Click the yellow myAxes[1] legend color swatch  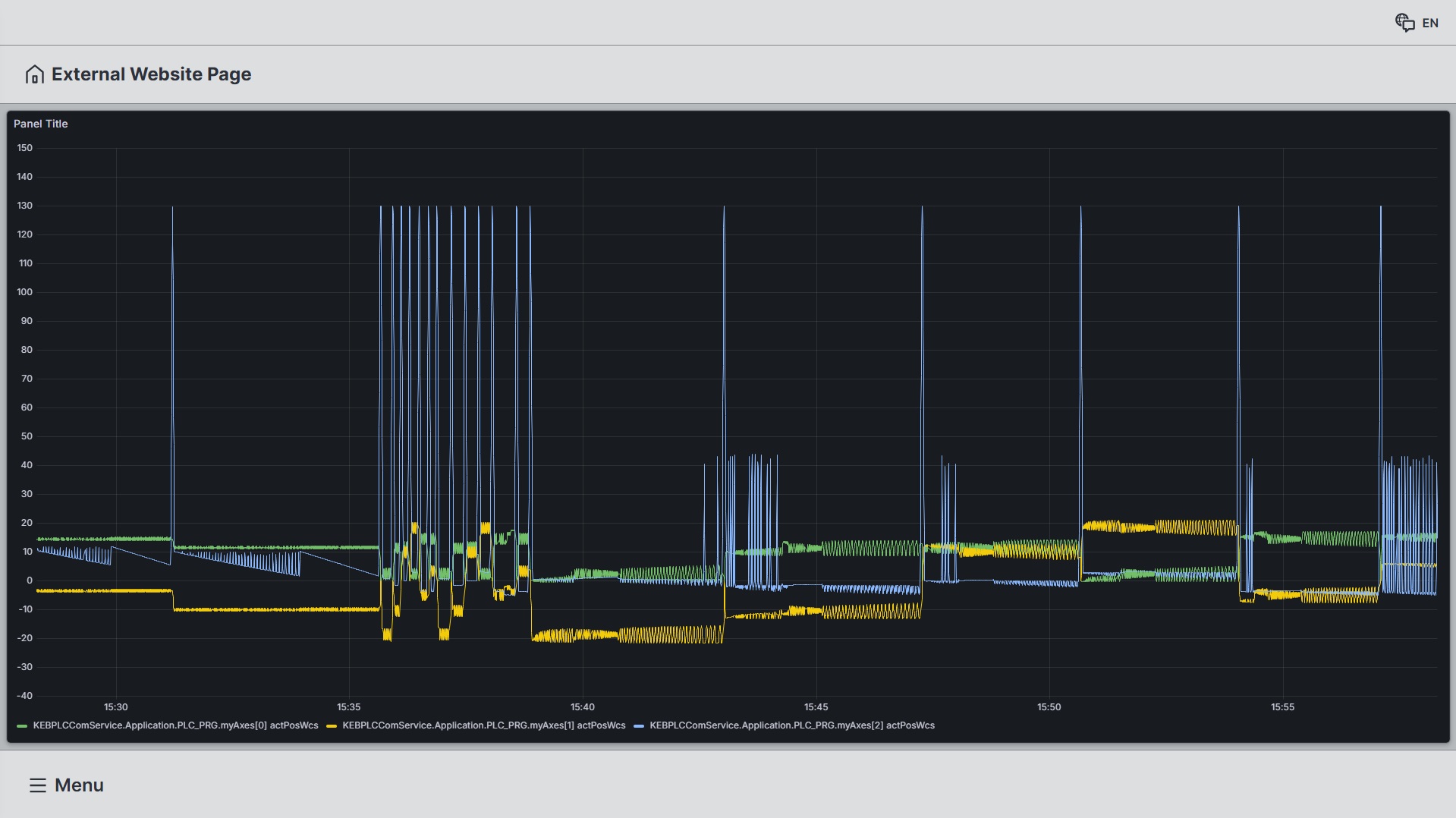(x=332, y=726)
